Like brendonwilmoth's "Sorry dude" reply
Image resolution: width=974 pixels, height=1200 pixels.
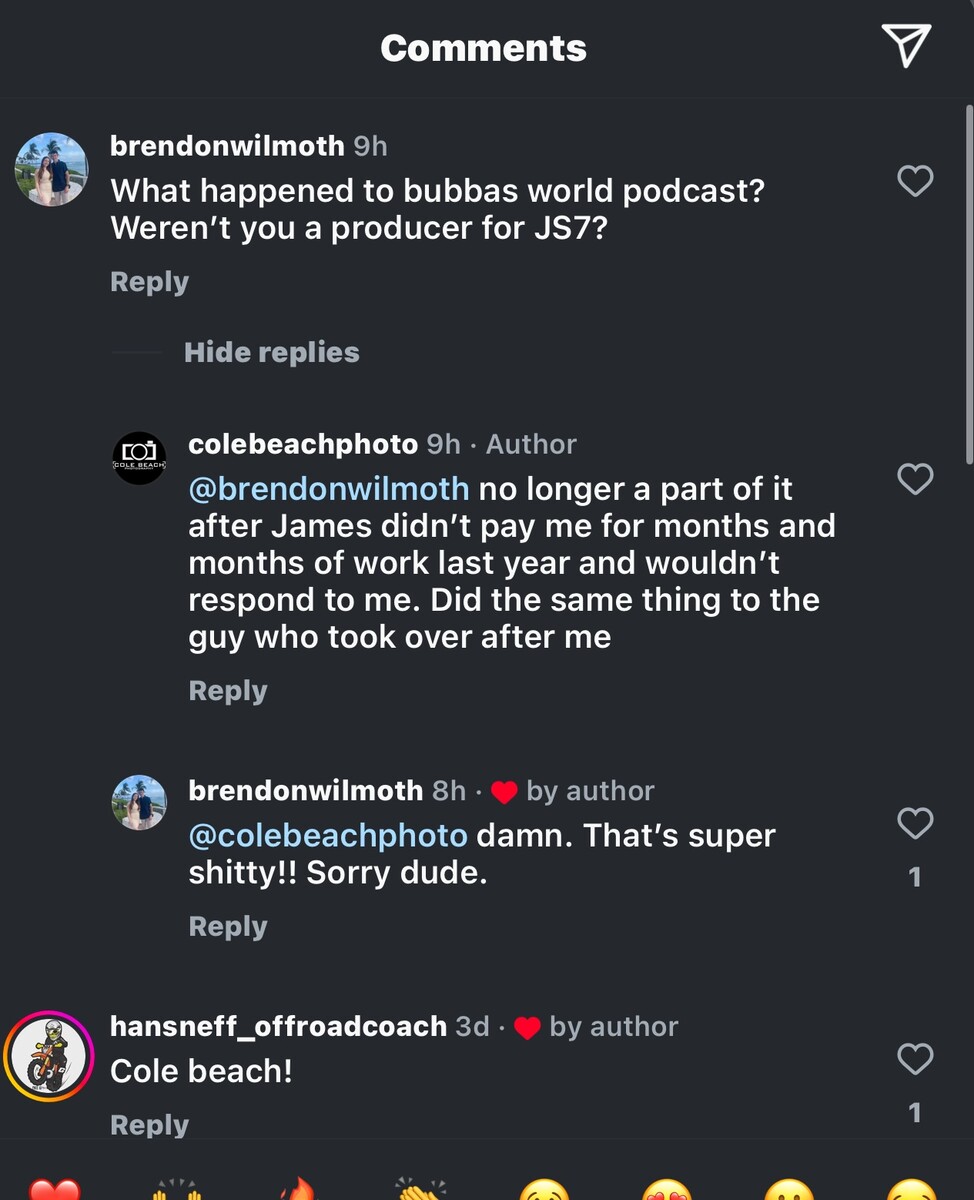pyautogui.click(x=915, y=823)
